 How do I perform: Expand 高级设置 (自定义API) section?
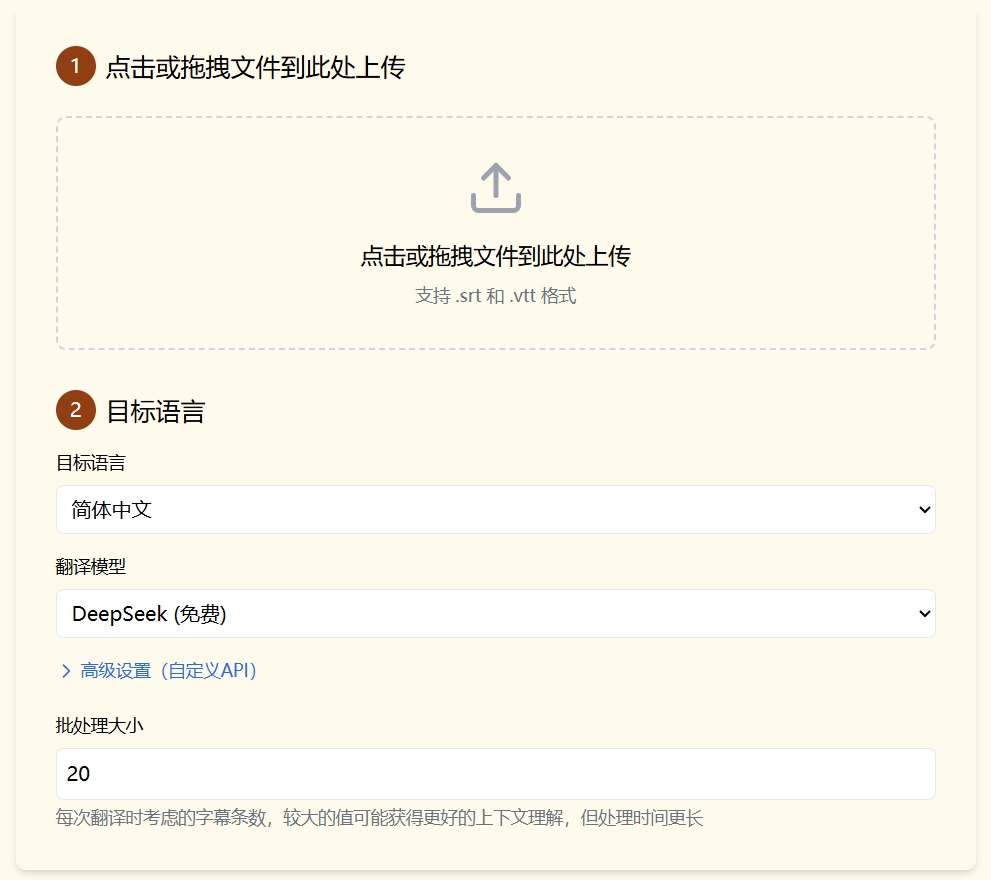click(x=159, y=671)
